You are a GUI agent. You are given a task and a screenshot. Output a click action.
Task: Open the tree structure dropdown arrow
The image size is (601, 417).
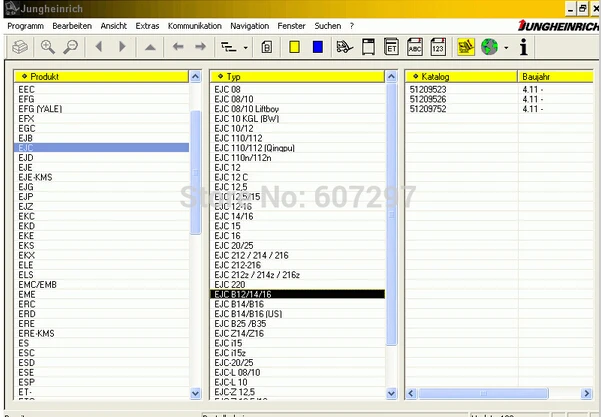point(246,48)
